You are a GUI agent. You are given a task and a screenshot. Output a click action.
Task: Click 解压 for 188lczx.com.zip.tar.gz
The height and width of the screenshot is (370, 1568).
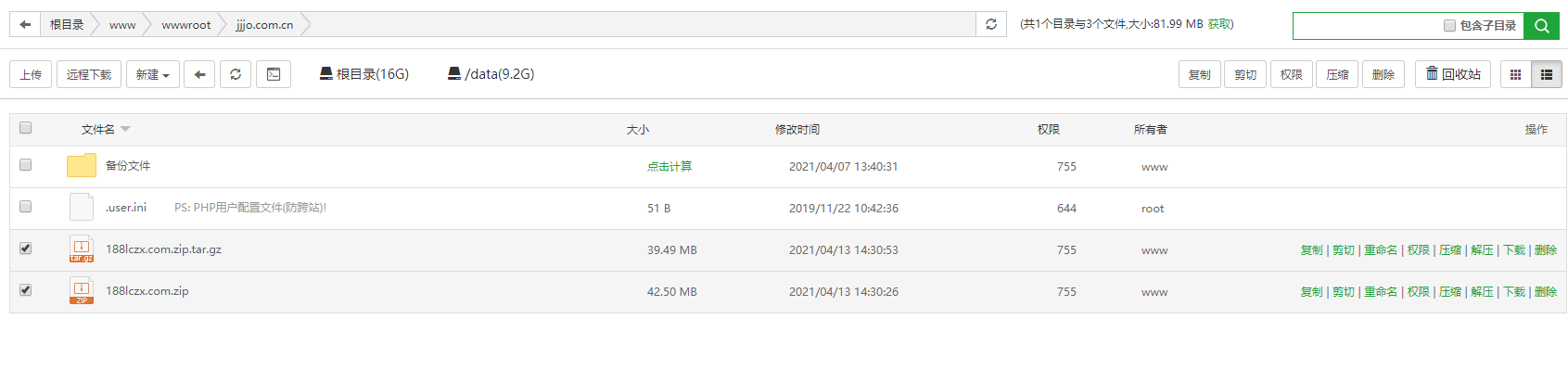pos(1483,250)
